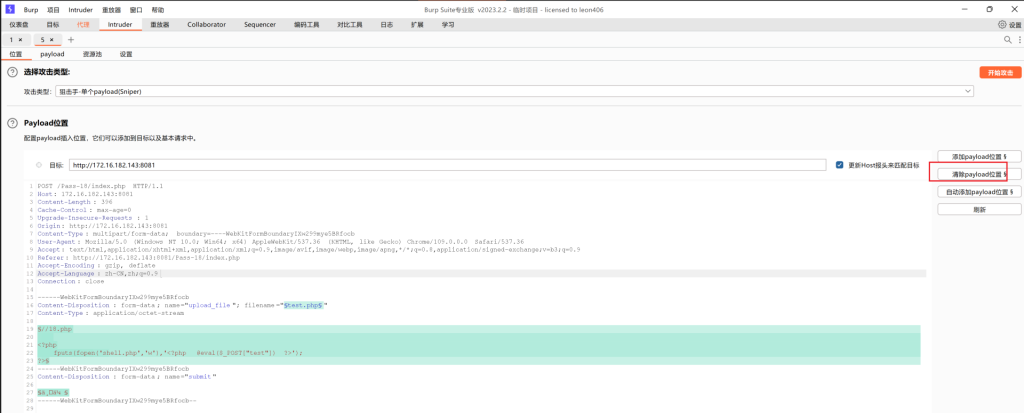Image resolution: width=1024 pixels, height=413 pixels.
Task: Open the 窗口 menu
Action: (136, 10)
